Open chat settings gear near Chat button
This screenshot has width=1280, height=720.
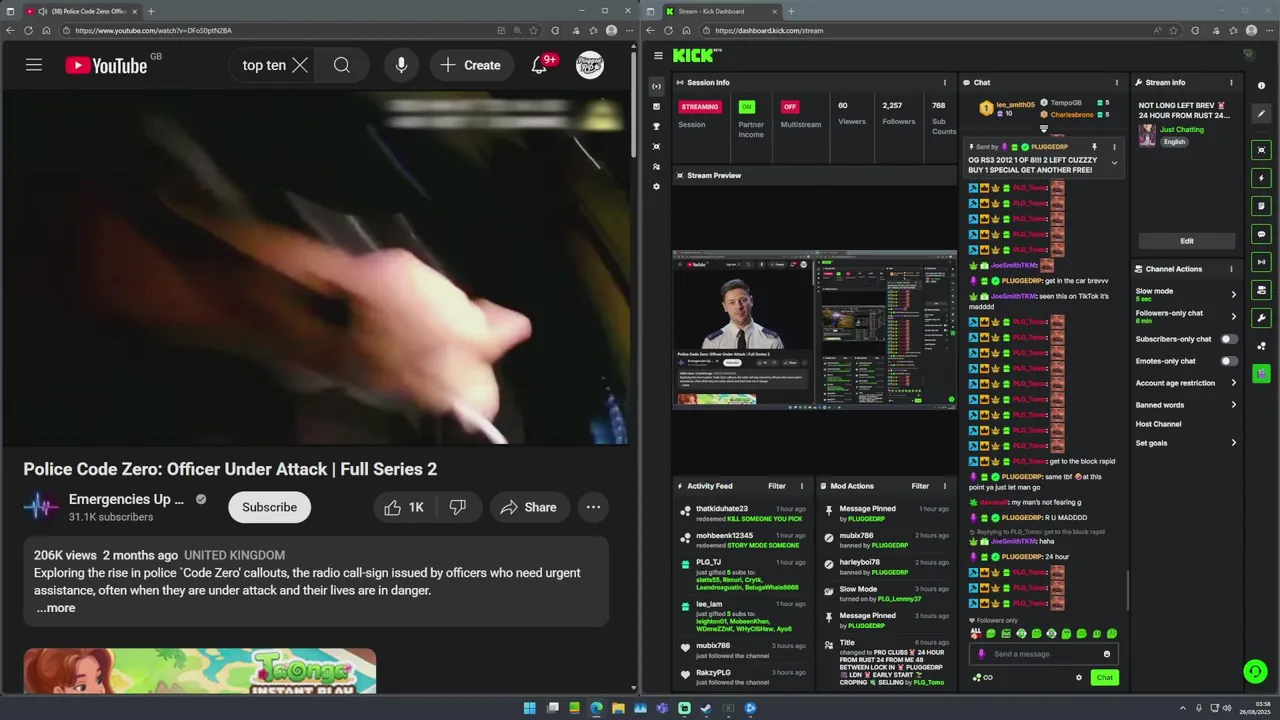tap(1078, 678)
